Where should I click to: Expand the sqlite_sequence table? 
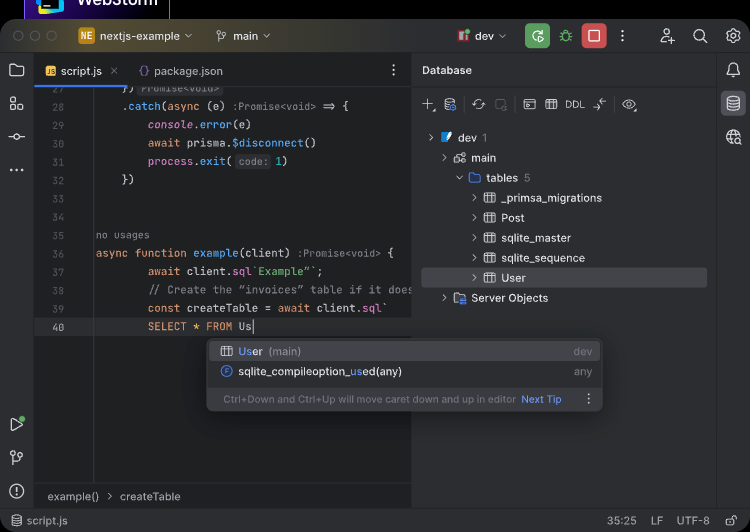click(x=474, y=258)
